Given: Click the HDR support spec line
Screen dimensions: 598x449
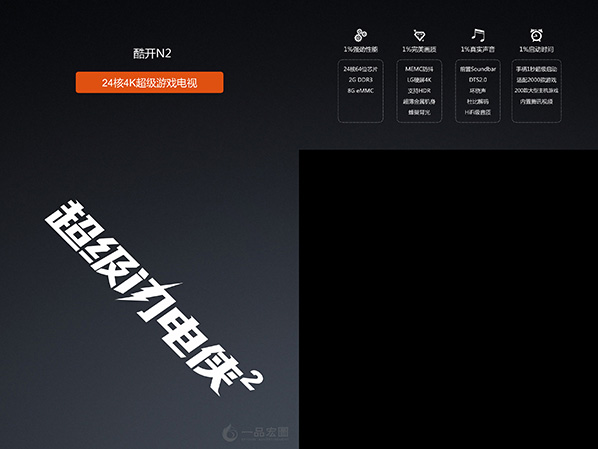Looking at the screenshot, I should [419, 91].
